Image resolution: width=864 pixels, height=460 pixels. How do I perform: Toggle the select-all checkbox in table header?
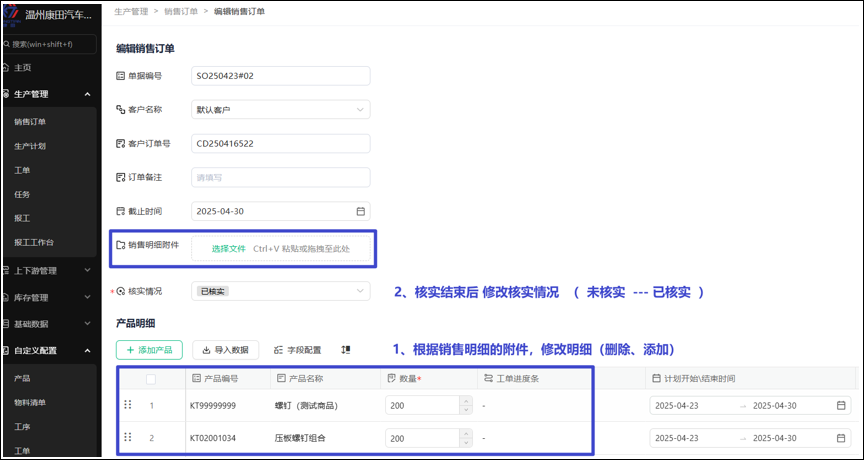(x=151, y=379)
